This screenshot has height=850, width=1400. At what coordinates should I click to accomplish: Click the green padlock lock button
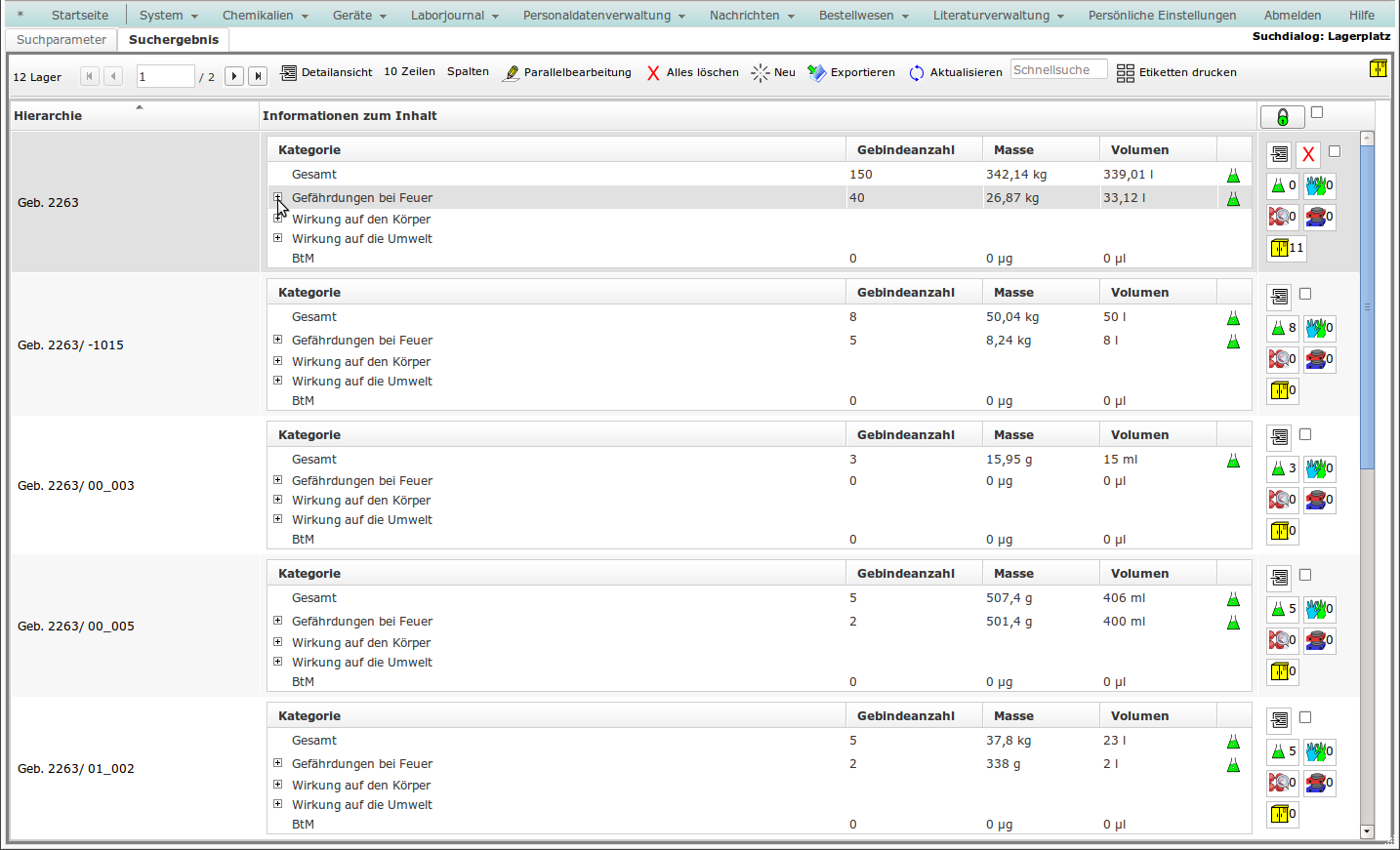pyautogui.click(x=1282, y=117)
